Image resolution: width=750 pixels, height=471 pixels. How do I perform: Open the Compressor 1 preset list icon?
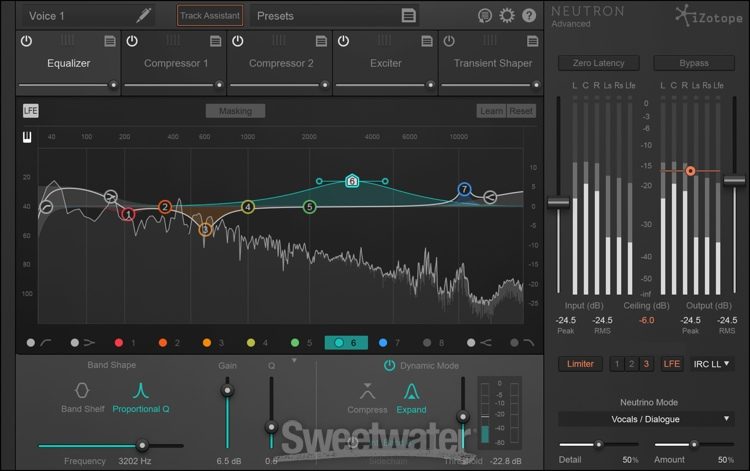click(x=216, y=41)
